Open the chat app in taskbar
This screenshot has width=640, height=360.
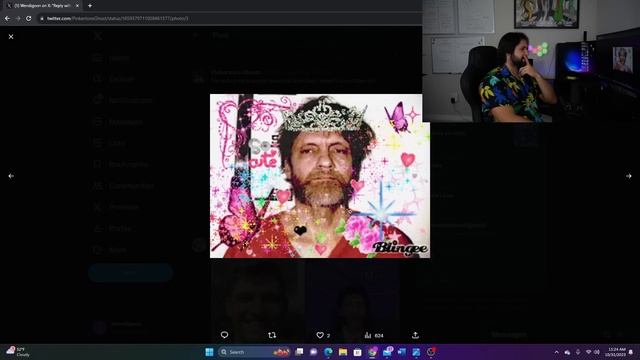click(313, 352)
